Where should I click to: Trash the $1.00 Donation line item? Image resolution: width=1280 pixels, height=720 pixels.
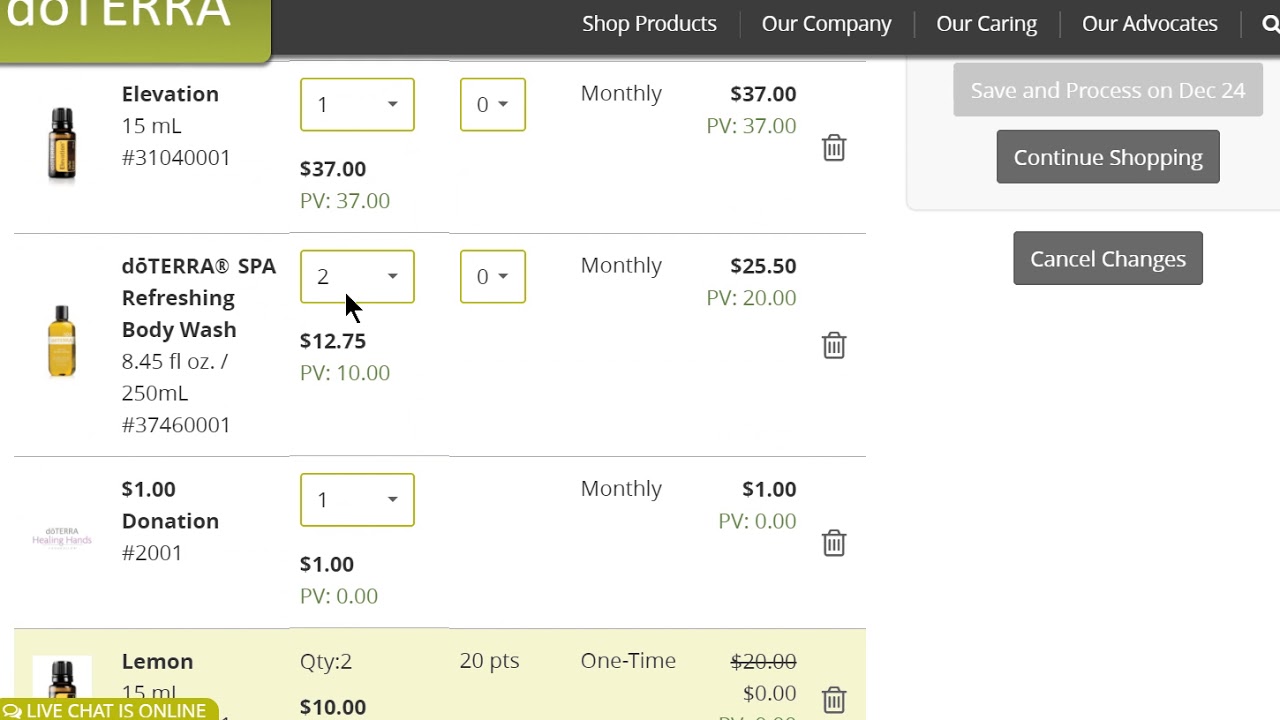pyautogui.click(x=834, y=542)
